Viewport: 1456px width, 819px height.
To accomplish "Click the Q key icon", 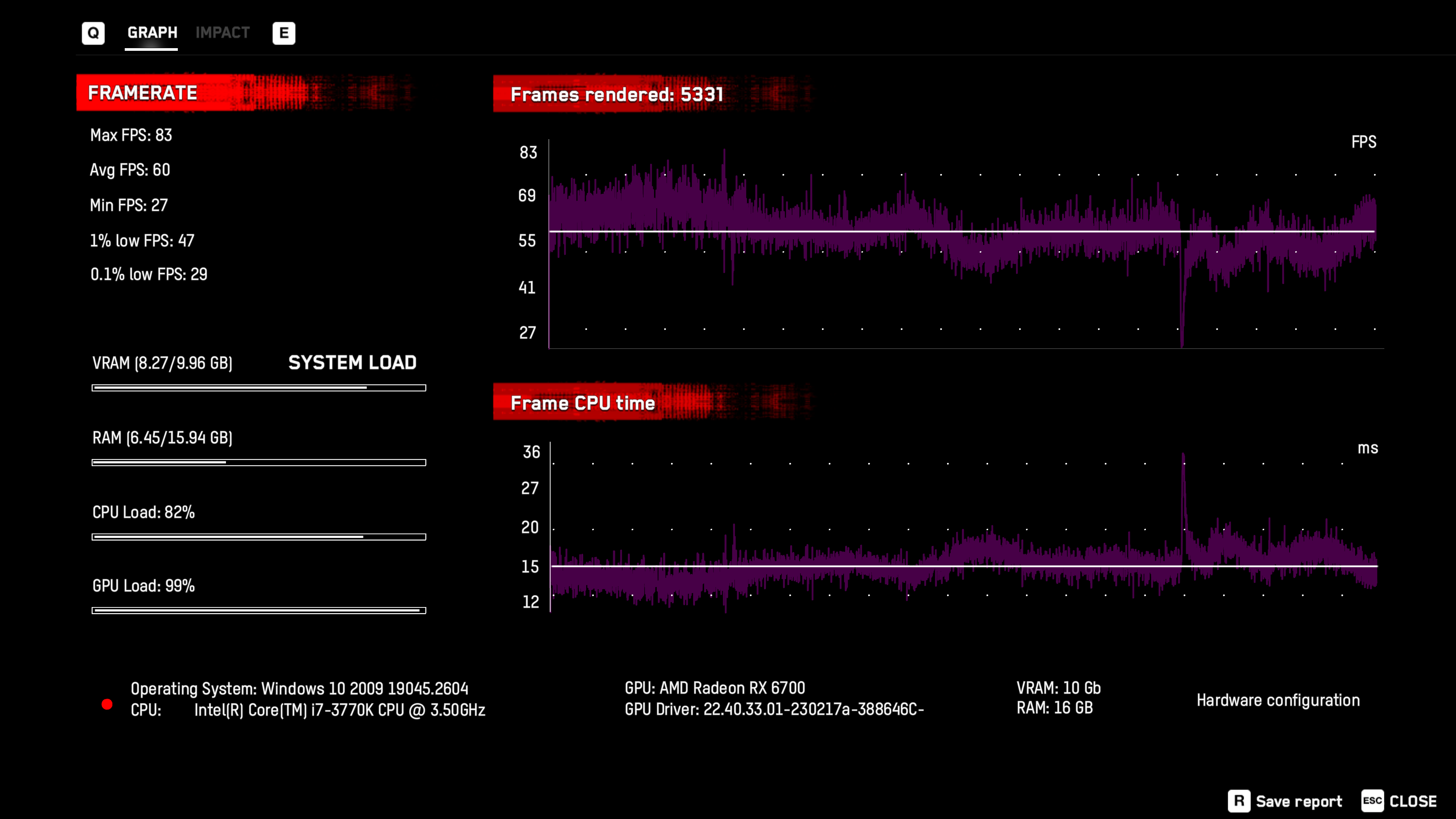I will pos(93,33).
